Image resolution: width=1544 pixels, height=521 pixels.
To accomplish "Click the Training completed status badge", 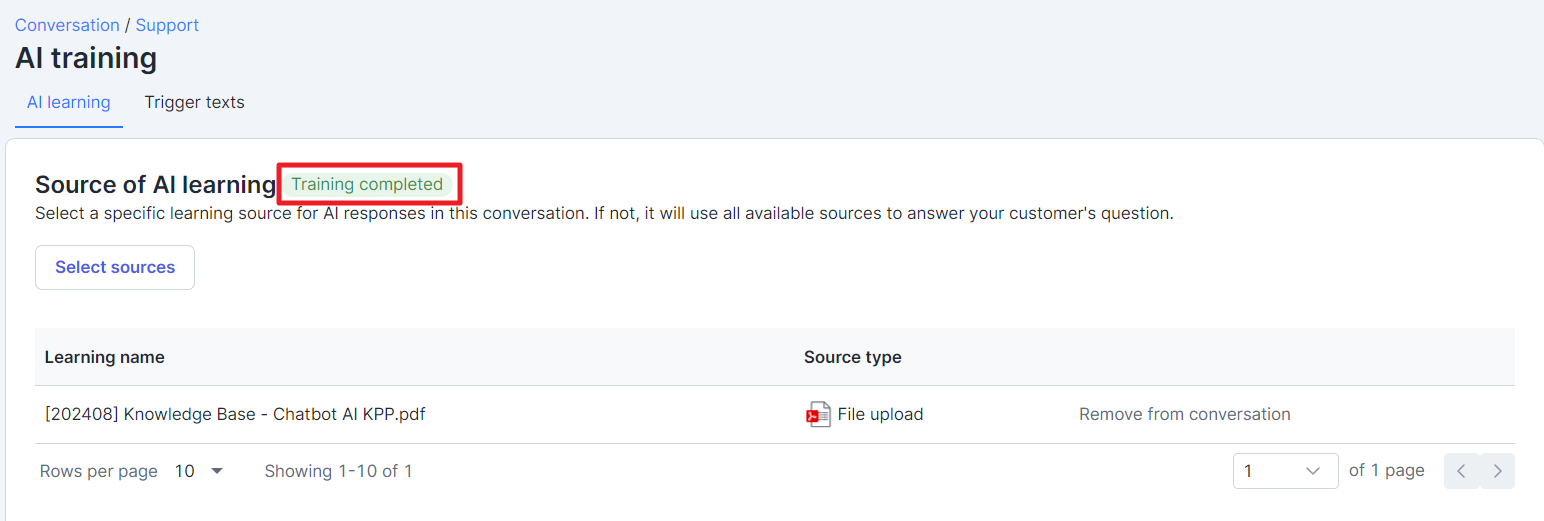I will [x=367, y=184].
